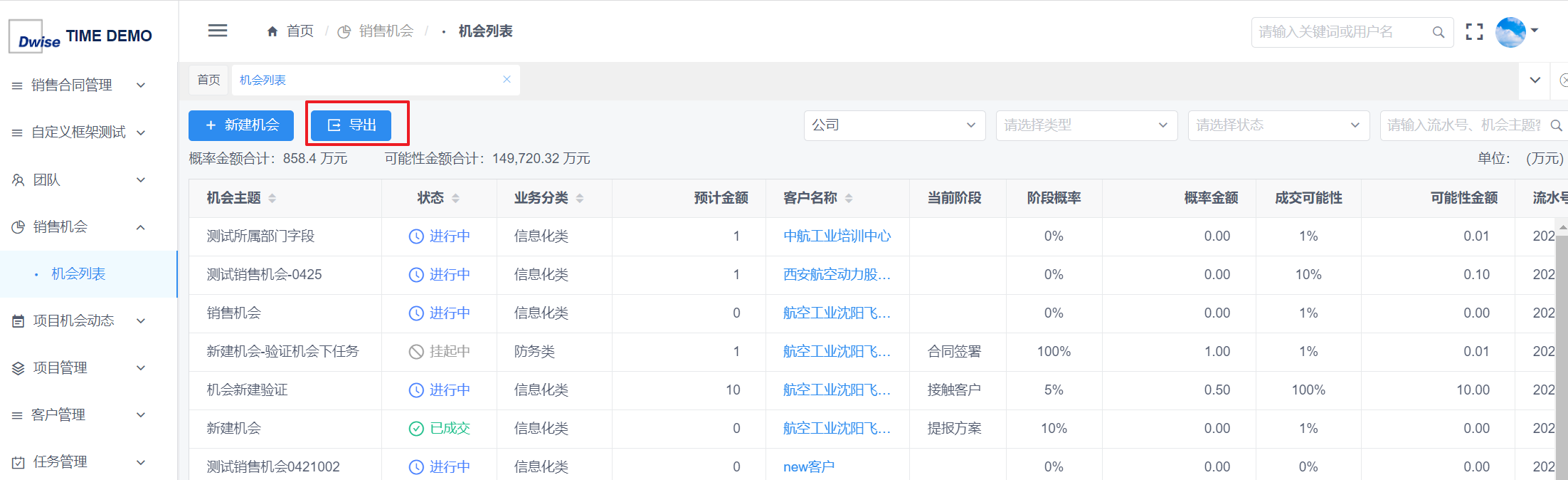Click the 可能性金额 column header

[1464, 198]
